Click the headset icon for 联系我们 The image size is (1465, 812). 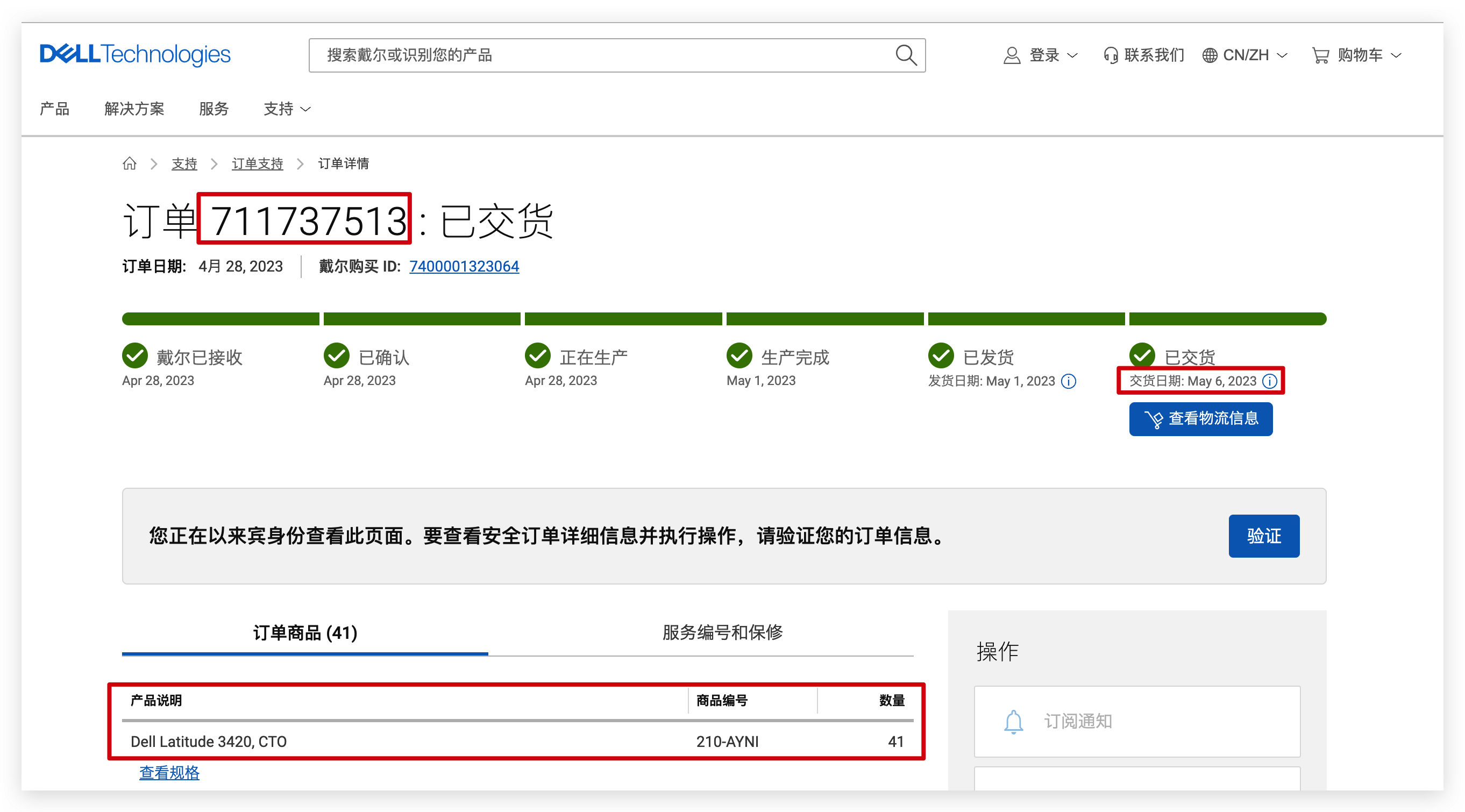tap(1110, 55)
